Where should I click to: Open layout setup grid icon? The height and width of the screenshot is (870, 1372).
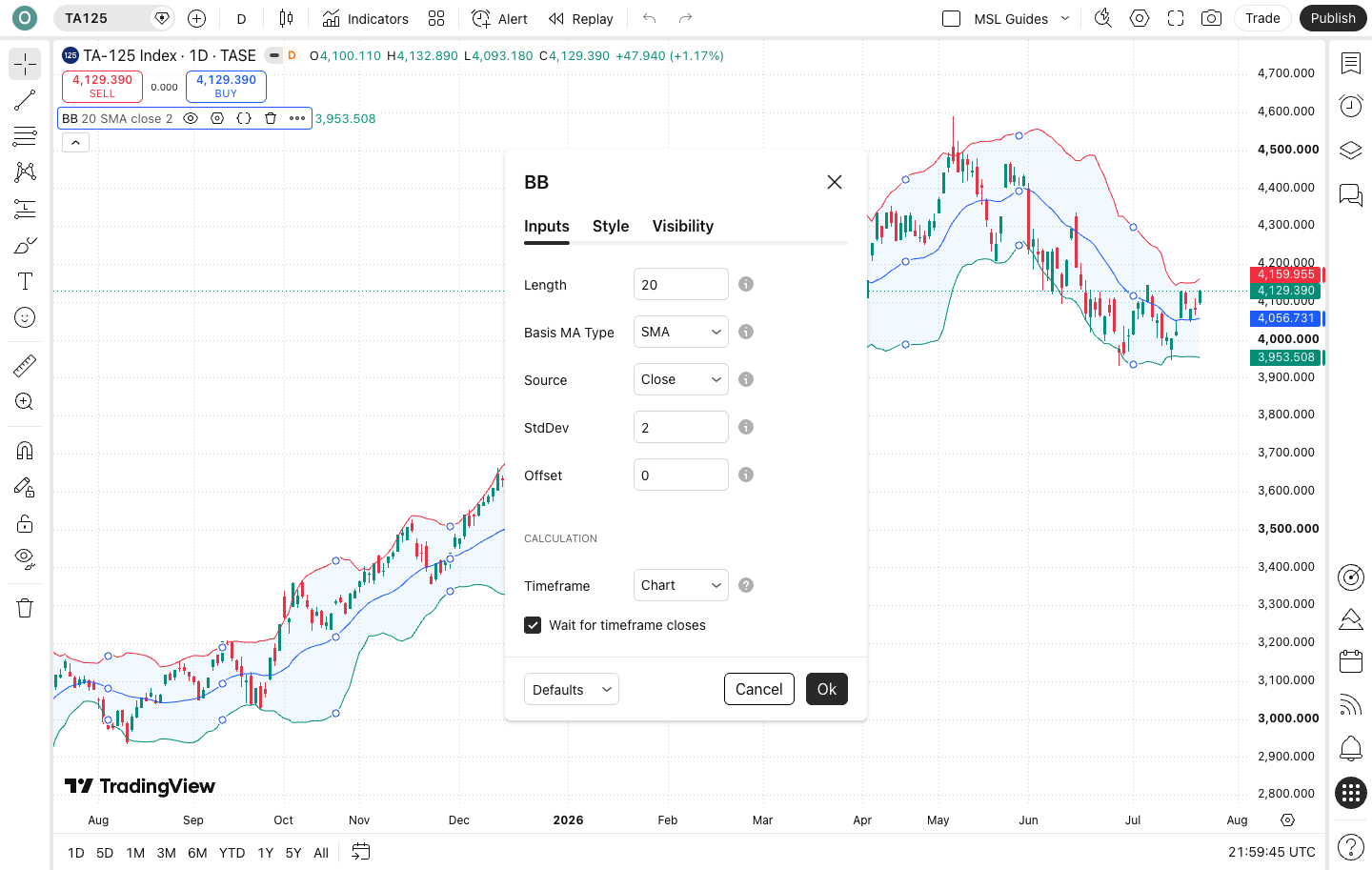(x=436, y=18)
